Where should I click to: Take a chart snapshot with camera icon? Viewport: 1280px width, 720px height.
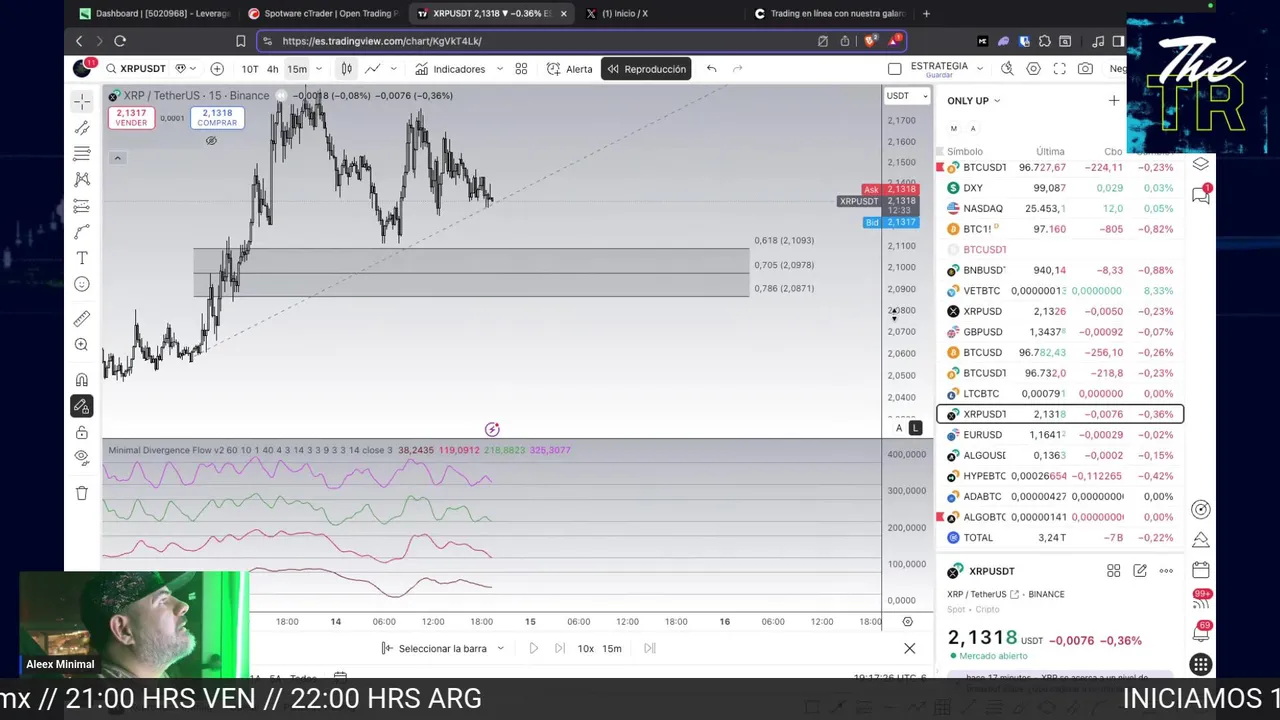1085,69
